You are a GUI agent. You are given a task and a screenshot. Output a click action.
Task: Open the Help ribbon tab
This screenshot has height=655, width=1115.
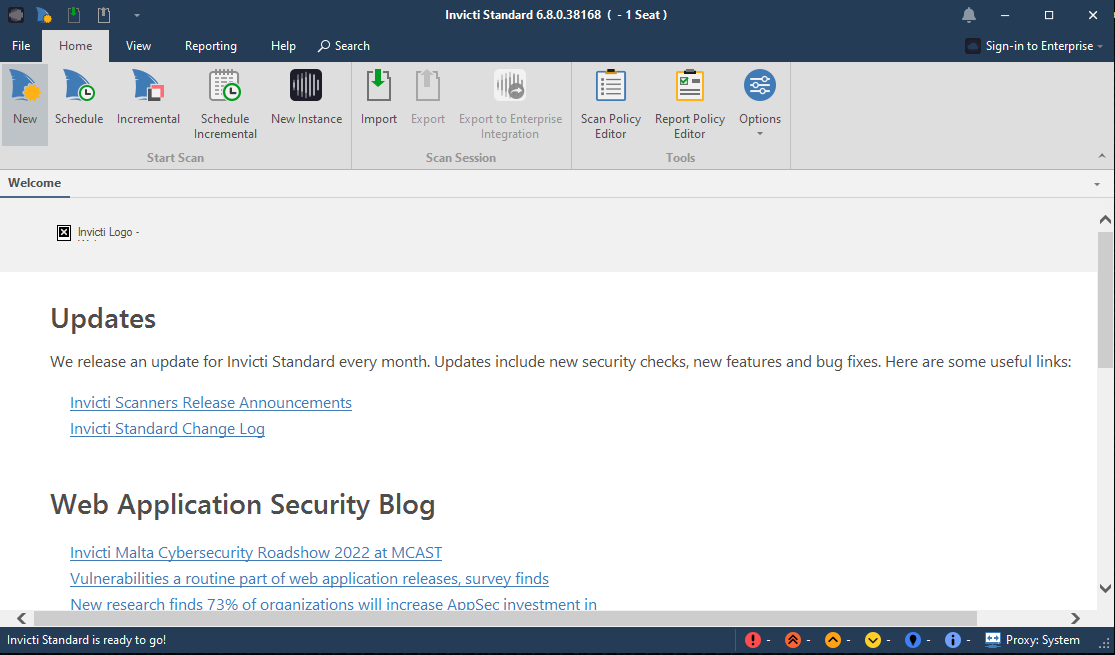point(283,46)
